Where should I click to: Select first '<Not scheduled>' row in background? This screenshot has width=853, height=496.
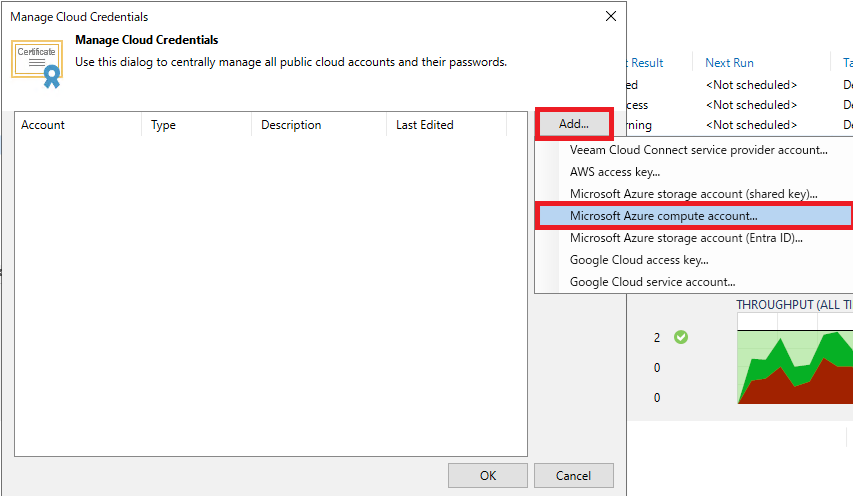point(751,85)
